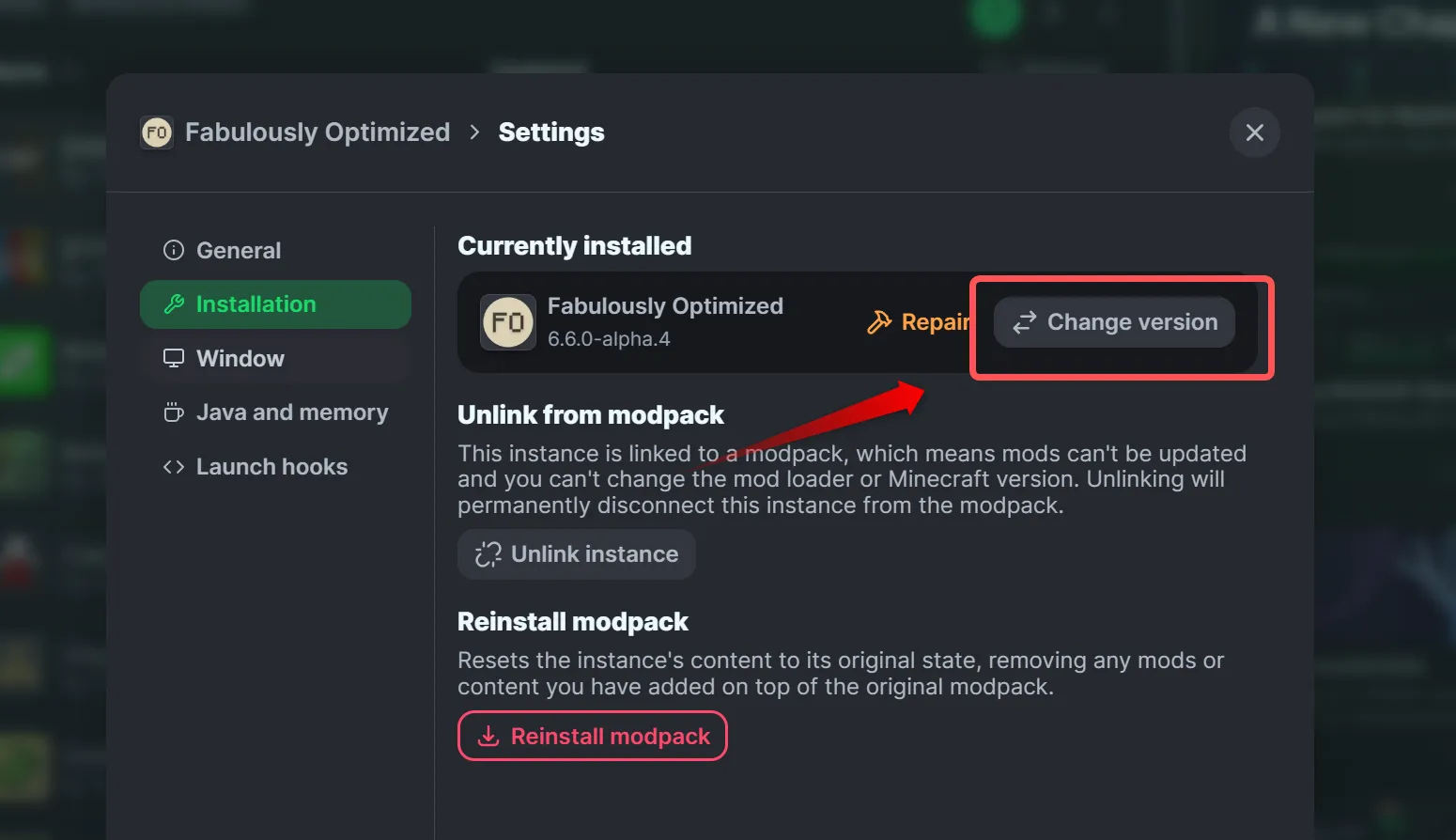Select the Installation settings tab
The width and height of the screenshot is (1456, 840).
[256, 304]
